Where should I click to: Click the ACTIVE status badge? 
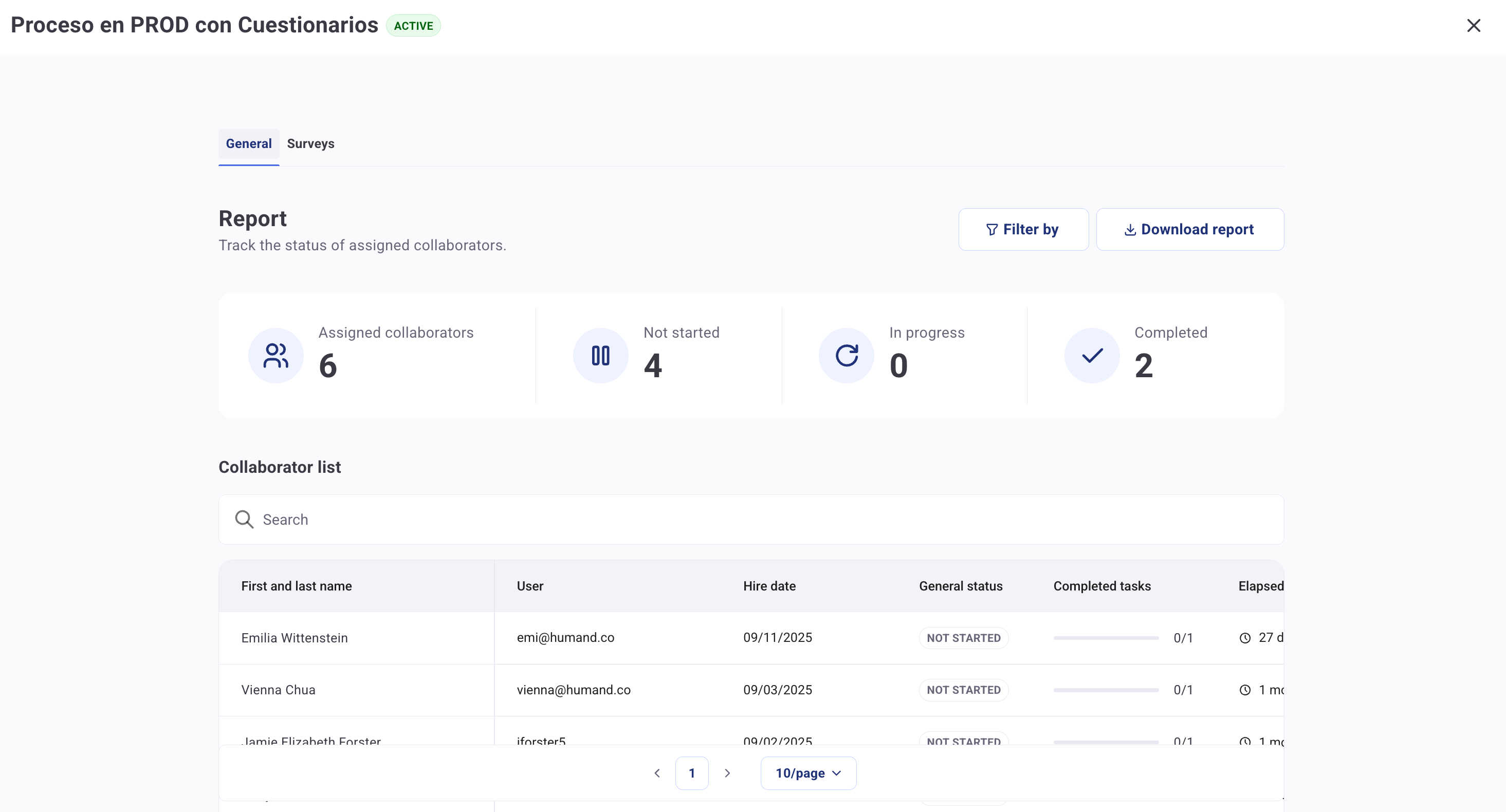click(413, 26)
